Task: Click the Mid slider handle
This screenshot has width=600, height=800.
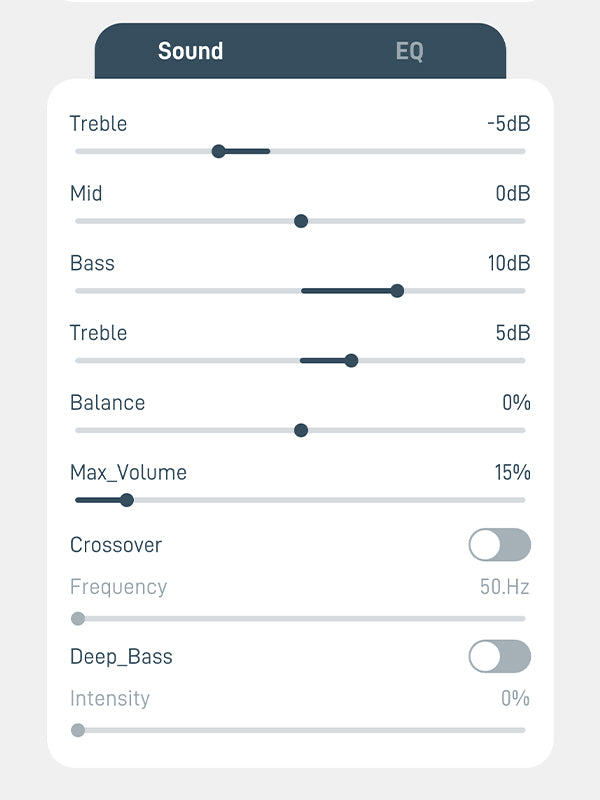Action: tap(301, 221)
